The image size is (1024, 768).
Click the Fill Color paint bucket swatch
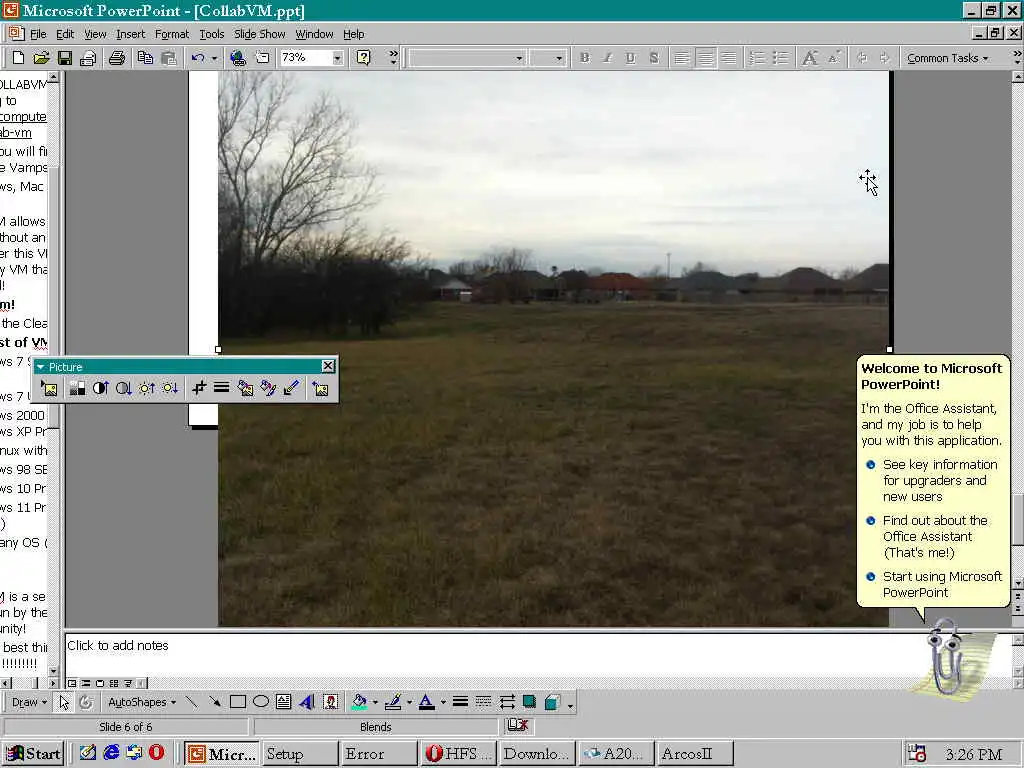click(359, 702)
